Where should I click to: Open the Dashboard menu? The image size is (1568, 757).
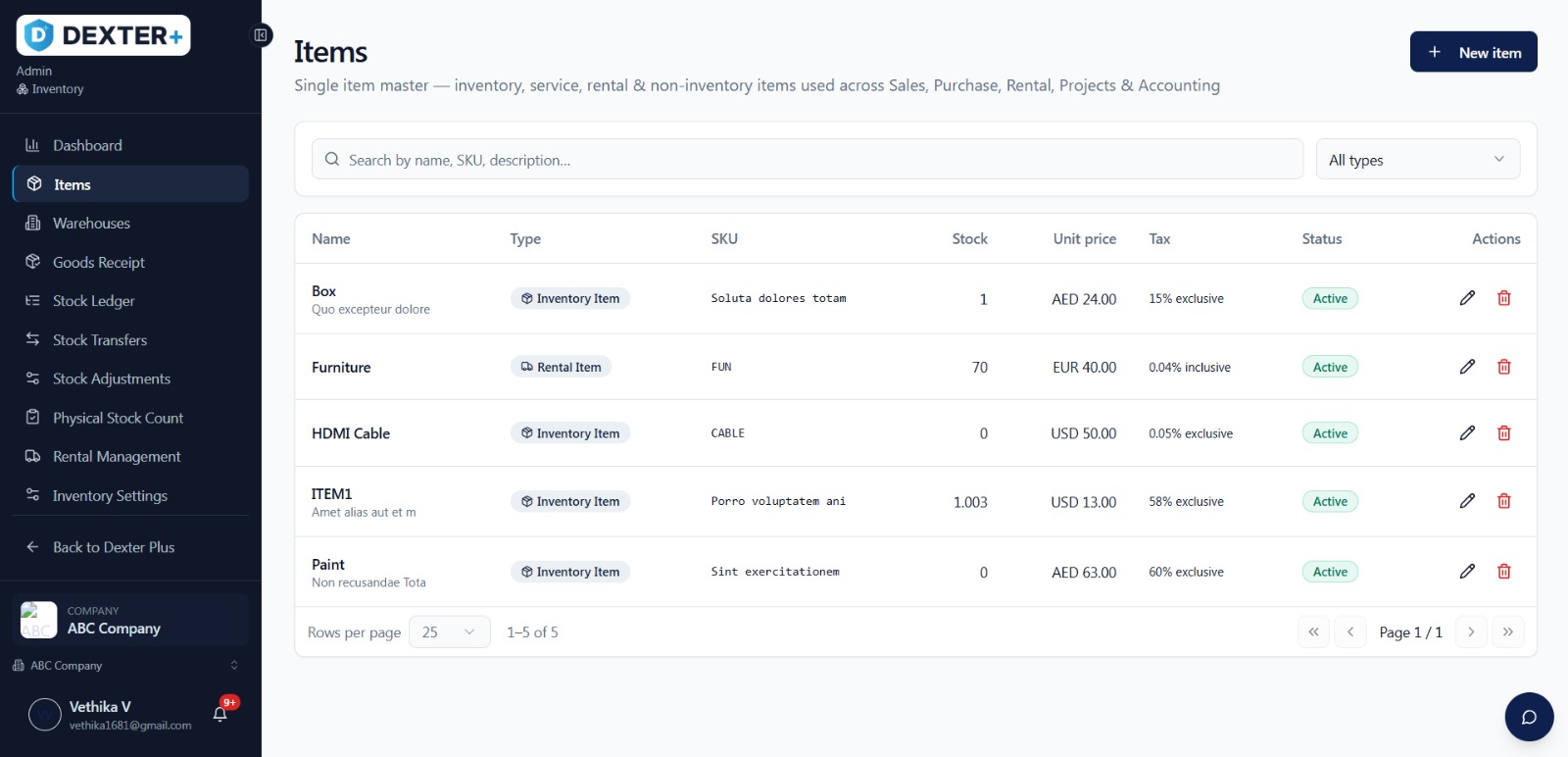[130, 145]
